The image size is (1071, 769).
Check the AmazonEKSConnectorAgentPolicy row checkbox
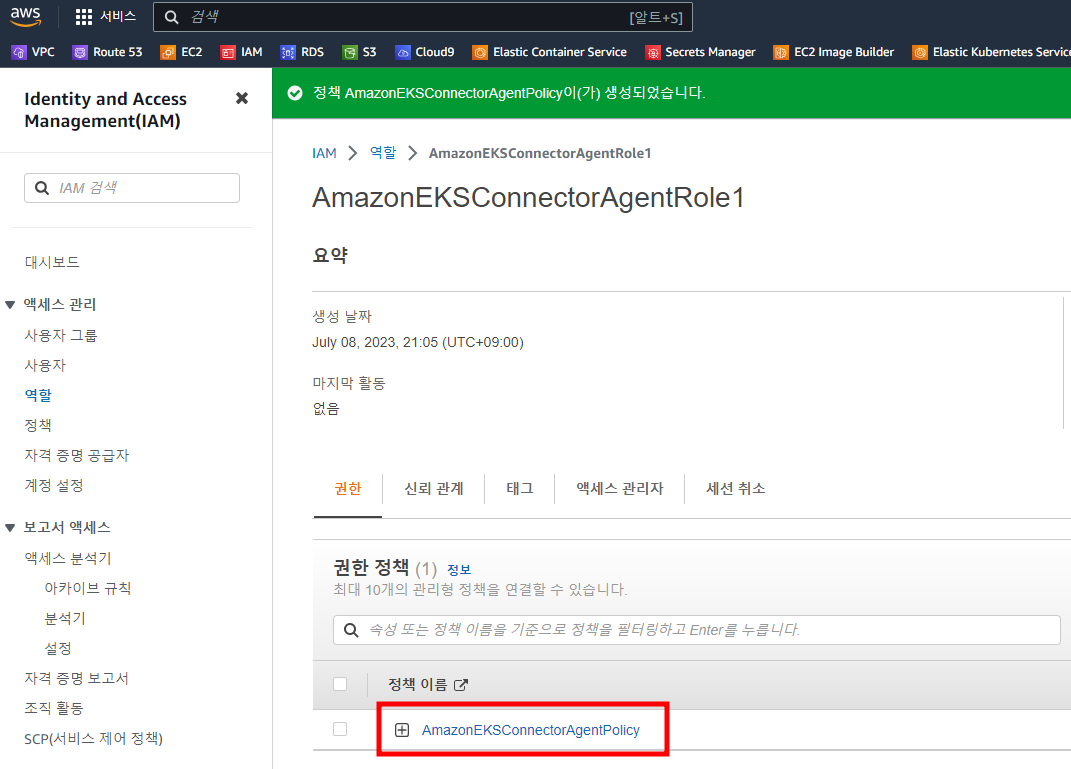coord(340,729)
